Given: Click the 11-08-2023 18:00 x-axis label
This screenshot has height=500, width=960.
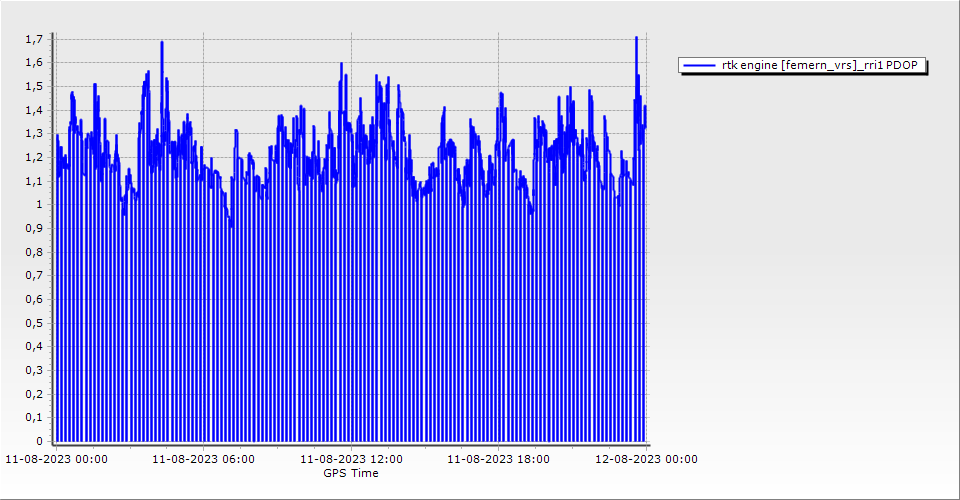Looking at the screenshot, I should click(498, 460).
